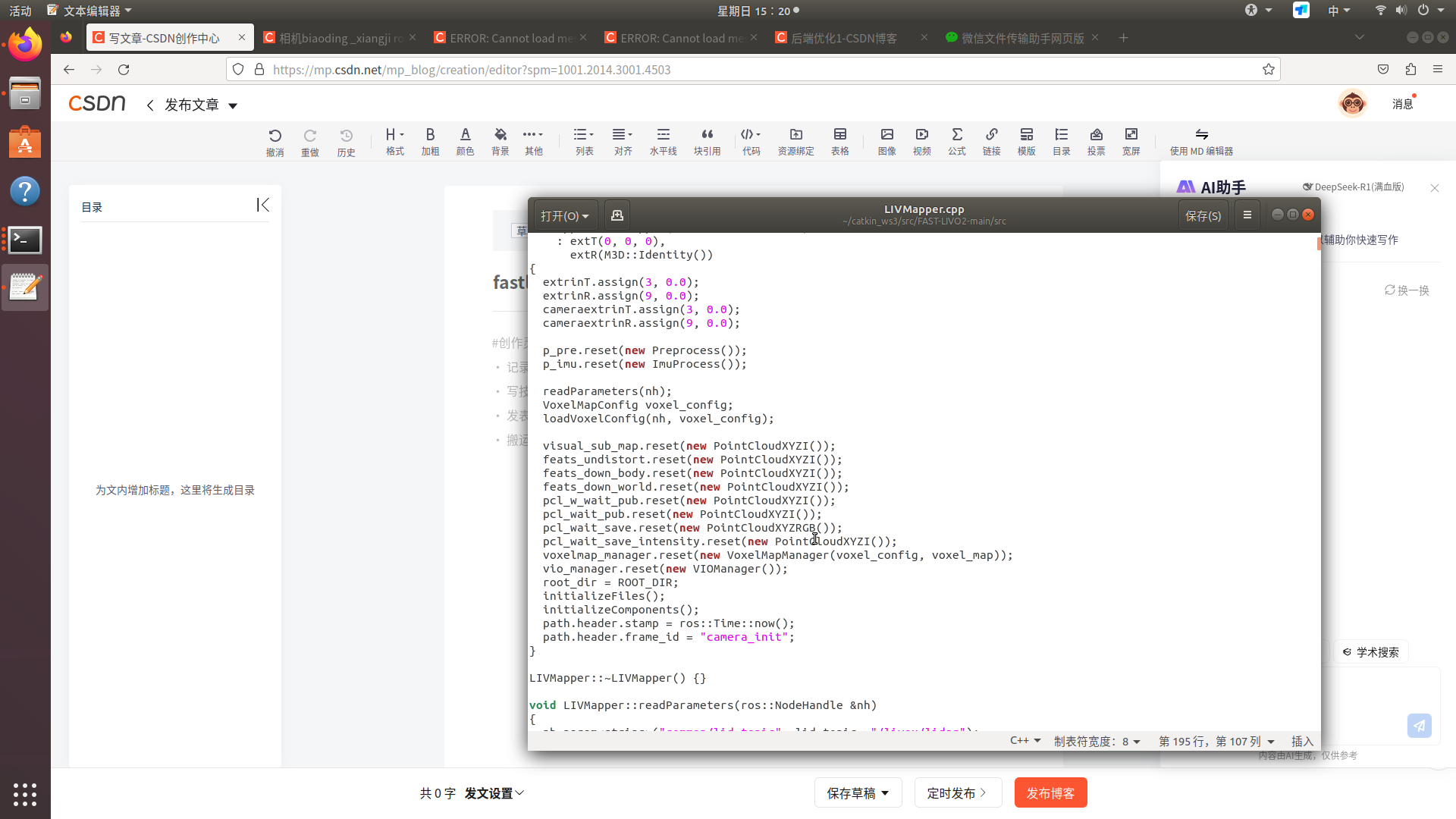Open the 制表符宽度 dropdown

pos(1097,741)
